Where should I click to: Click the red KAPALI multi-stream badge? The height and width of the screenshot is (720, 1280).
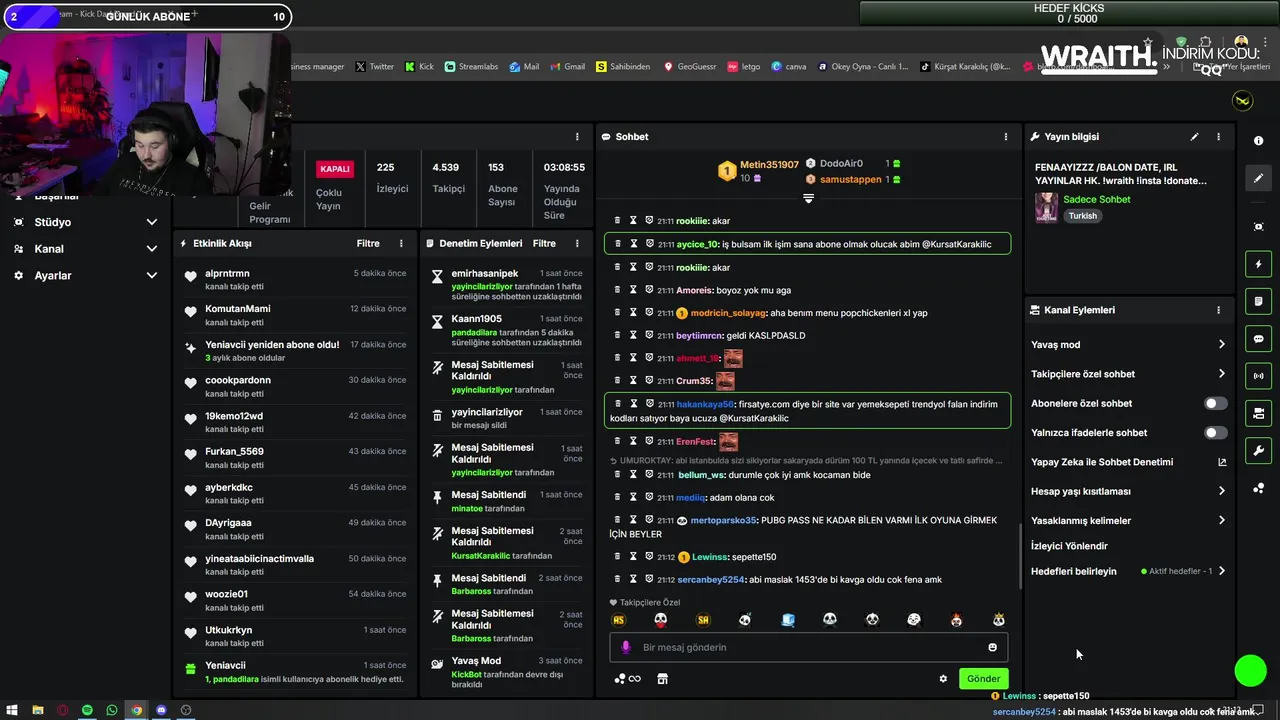pos(335,169)
